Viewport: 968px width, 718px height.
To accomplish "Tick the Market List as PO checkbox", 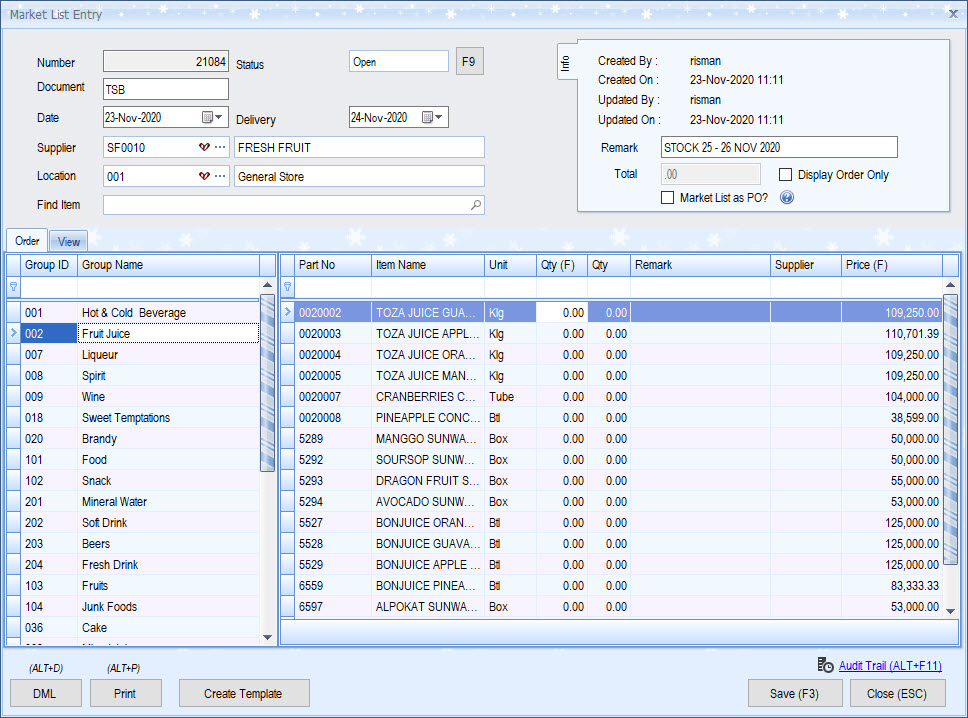I will click(x=668, y=198).
